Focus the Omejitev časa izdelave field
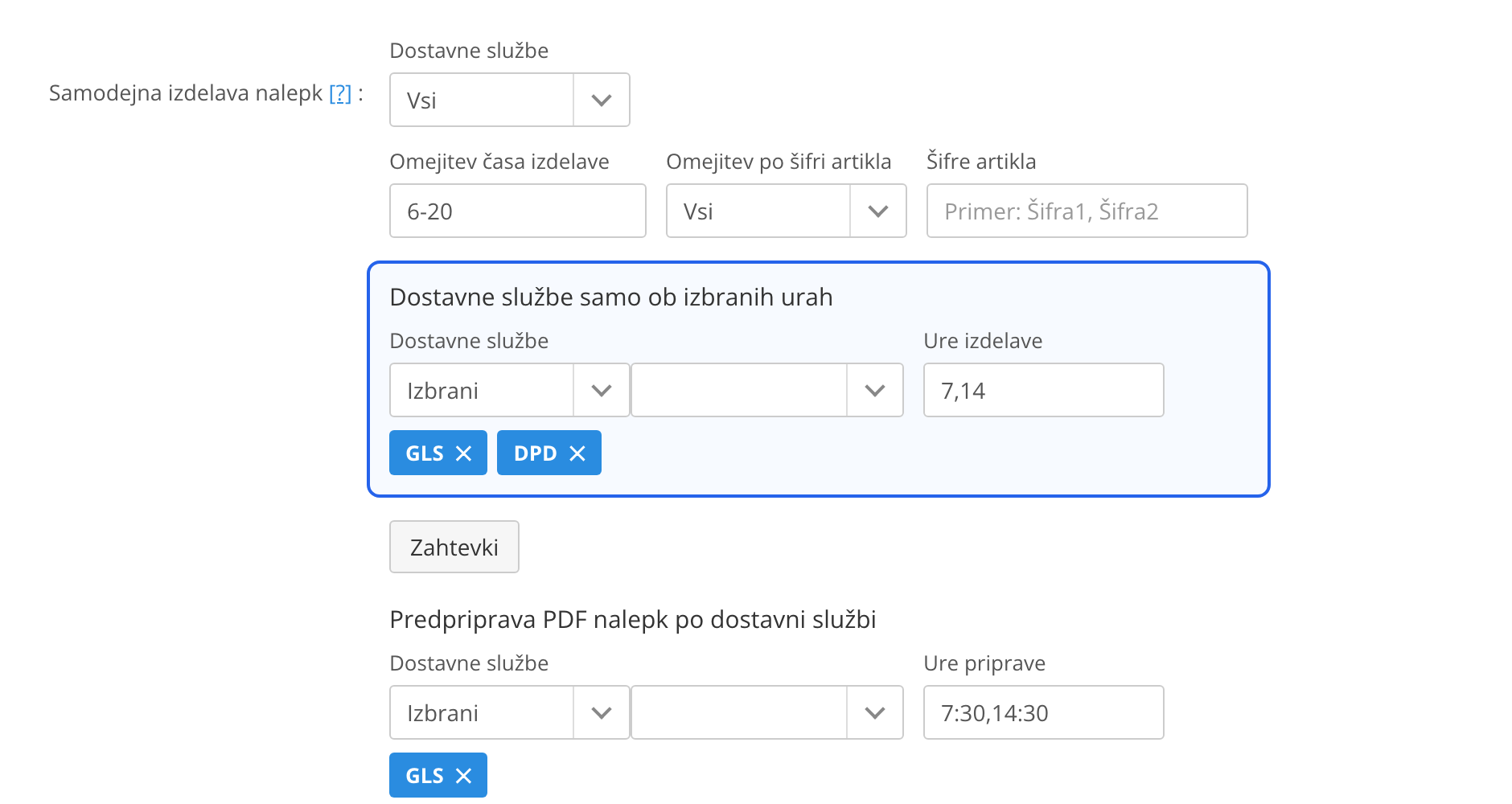This screenshot has height=804, width=1512. (x=518, y=211)
